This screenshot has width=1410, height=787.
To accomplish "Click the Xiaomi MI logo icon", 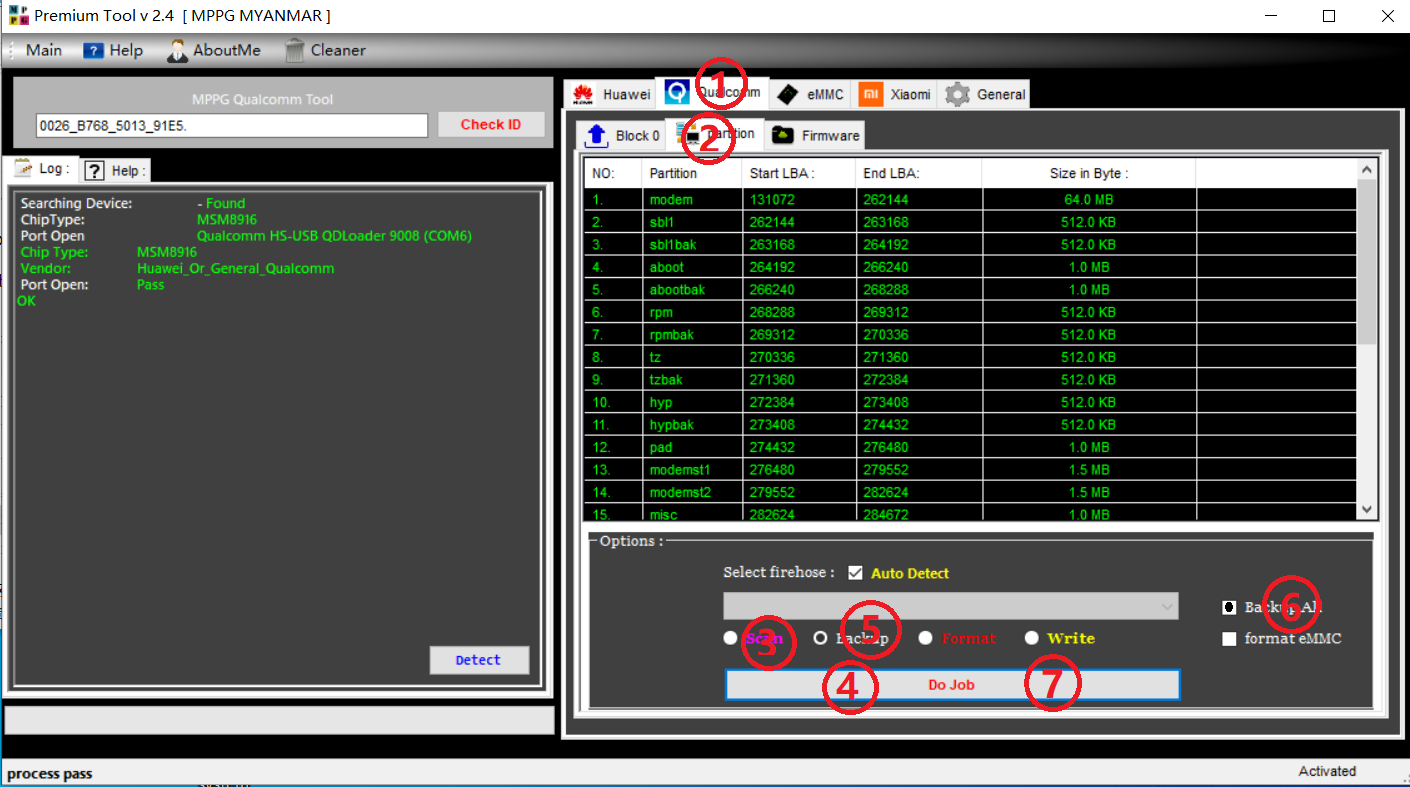I will click(872, 94).
